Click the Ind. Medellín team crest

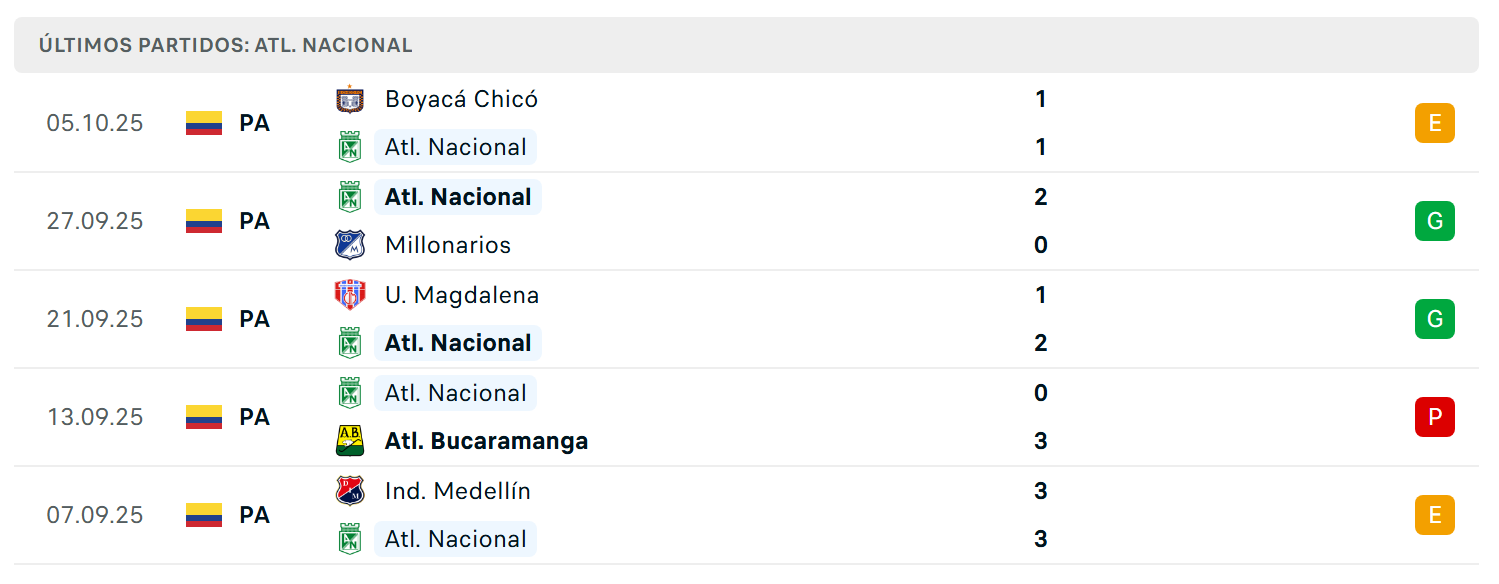[x=349, y=491]
